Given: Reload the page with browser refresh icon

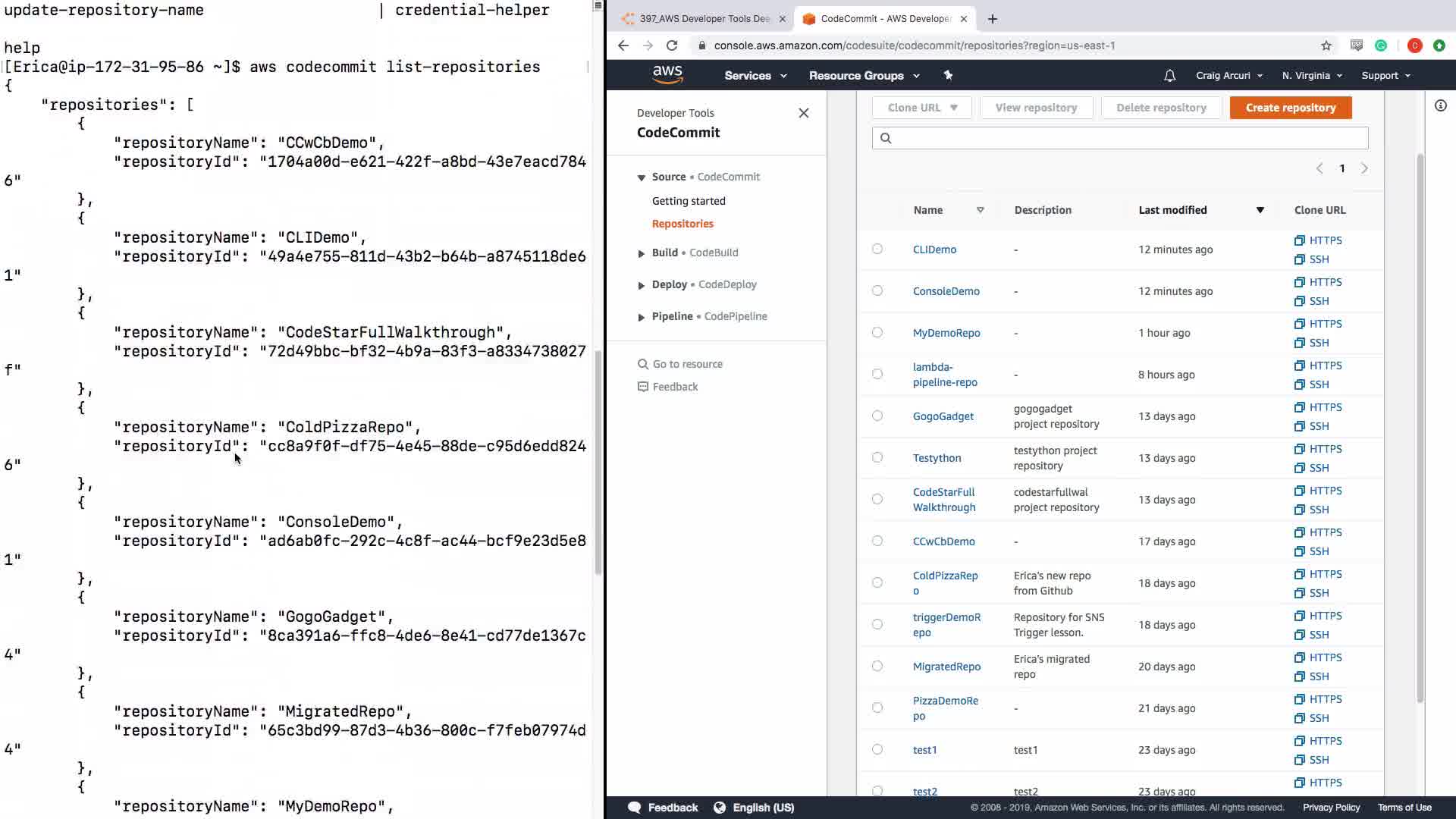Looking at the screenshot, I should [672, 45].
